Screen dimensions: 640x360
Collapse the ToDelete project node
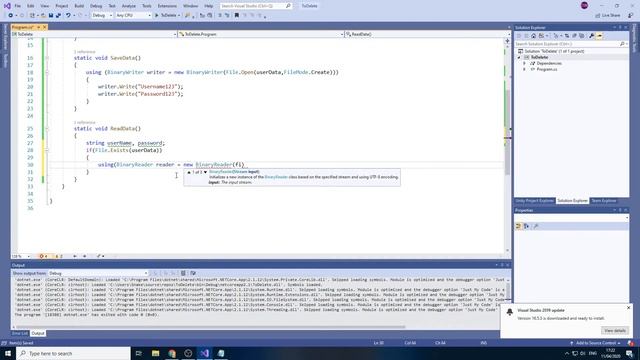519,58
